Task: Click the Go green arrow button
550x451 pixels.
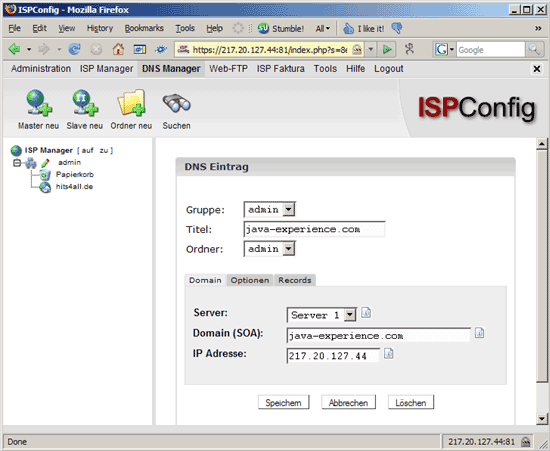Action: 387,49
